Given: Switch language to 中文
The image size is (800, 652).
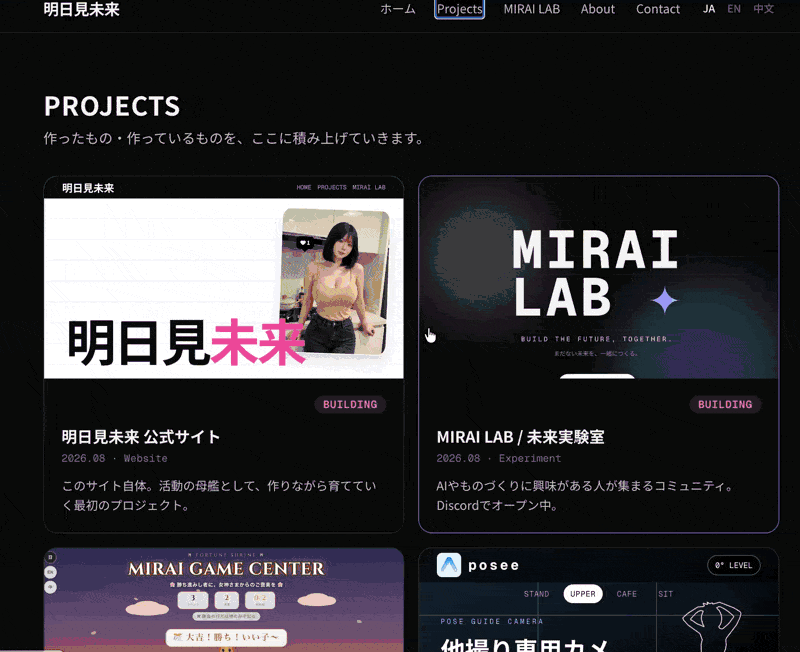Looking at the screenshot, I should pyautogui.click(x=764, y=9).
